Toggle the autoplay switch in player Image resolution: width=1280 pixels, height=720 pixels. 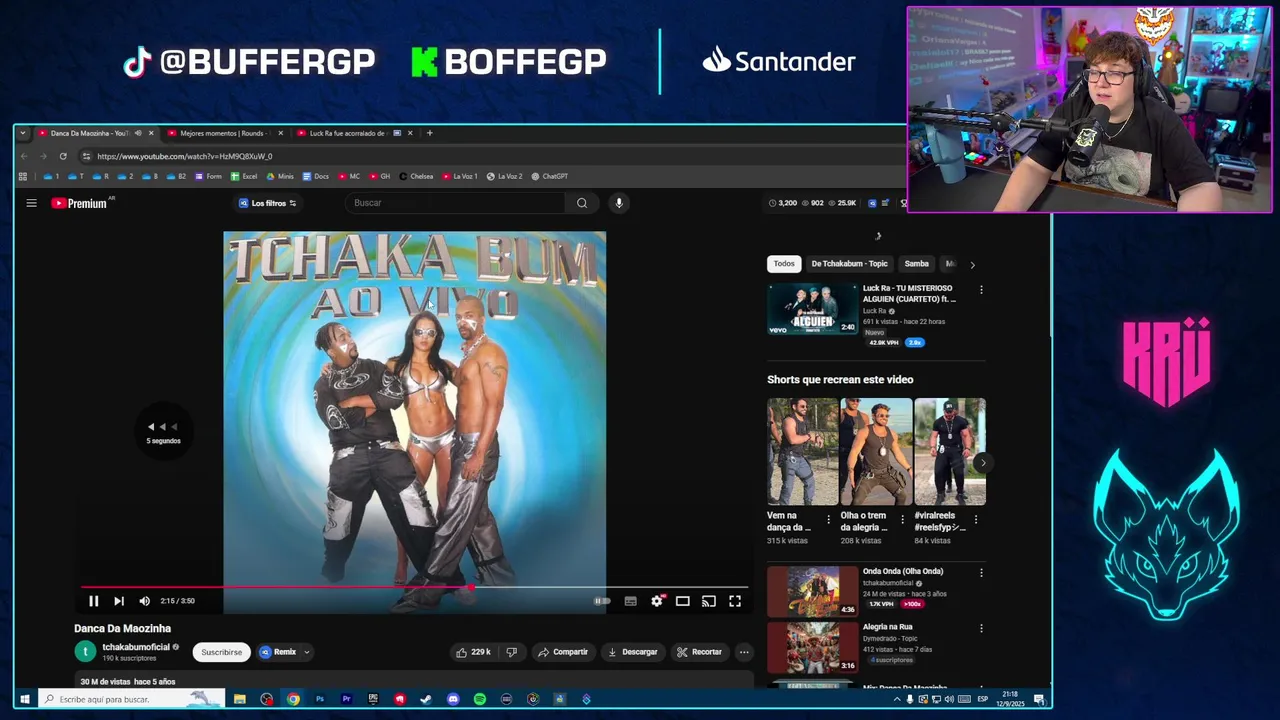point(602,601)
